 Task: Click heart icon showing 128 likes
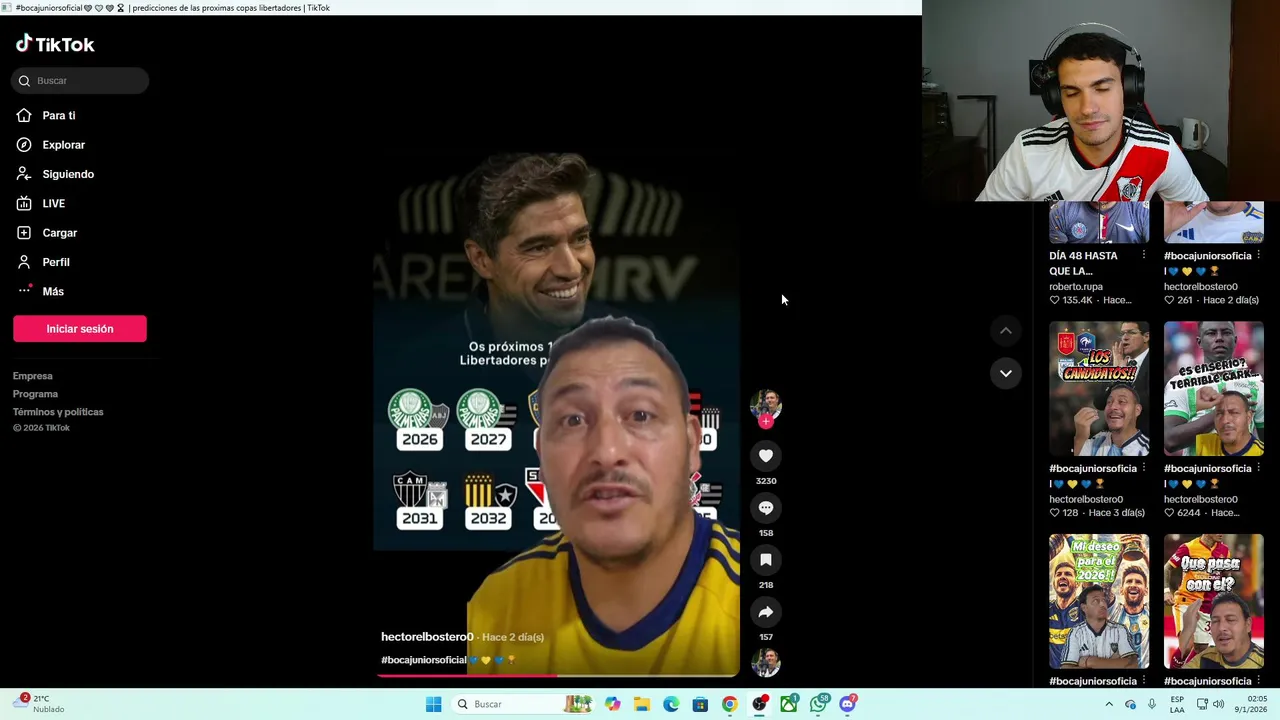click(1054, 513)
